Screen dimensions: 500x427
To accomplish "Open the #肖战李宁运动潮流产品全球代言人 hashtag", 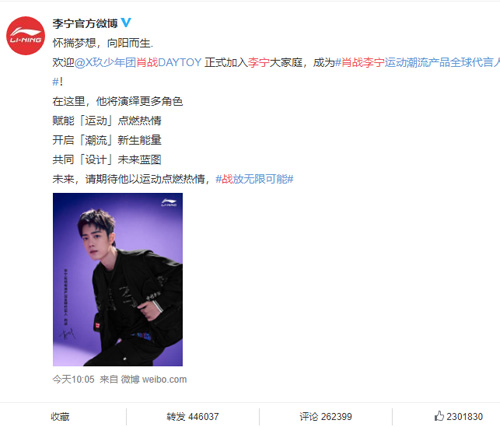I will click(417, 62).
